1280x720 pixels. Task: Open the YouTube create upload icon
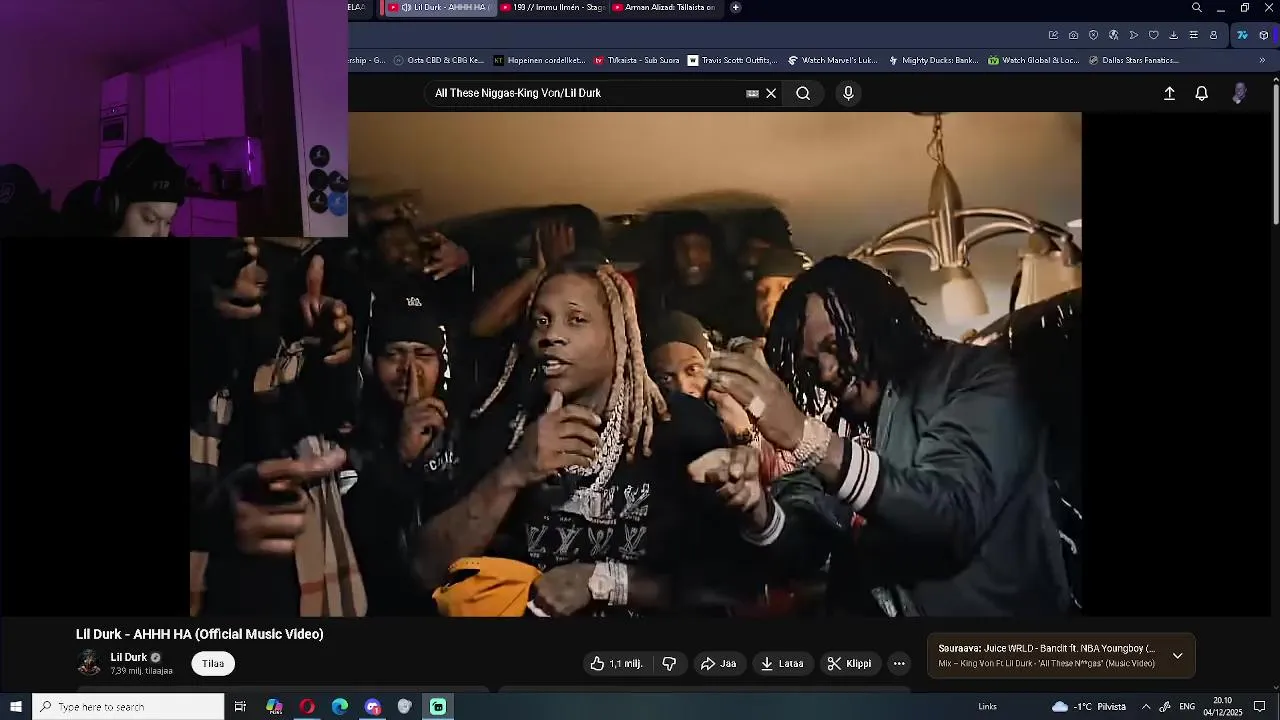click(x=1169, y=93)
